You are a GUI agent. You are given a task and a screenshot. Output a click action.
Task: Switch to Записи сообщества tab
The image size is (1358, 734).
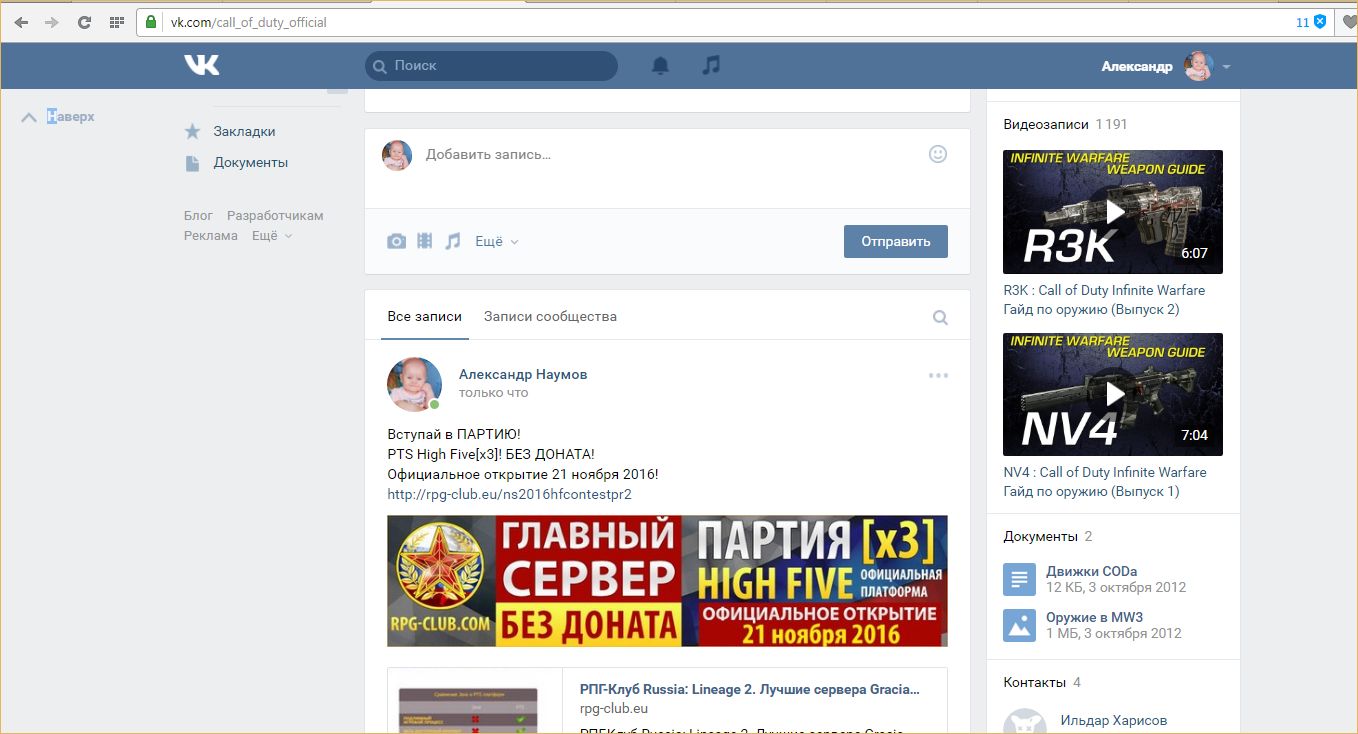[550, 316]
